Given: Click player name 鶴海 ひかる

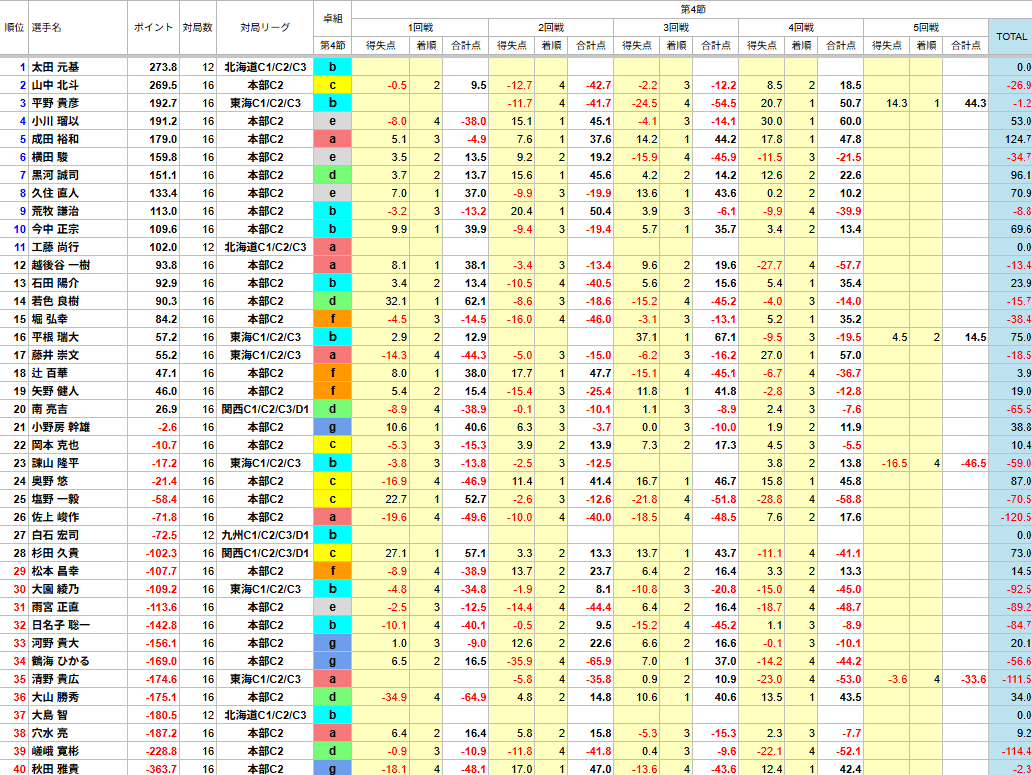Looking at the screenshot, I should point(61,661).
